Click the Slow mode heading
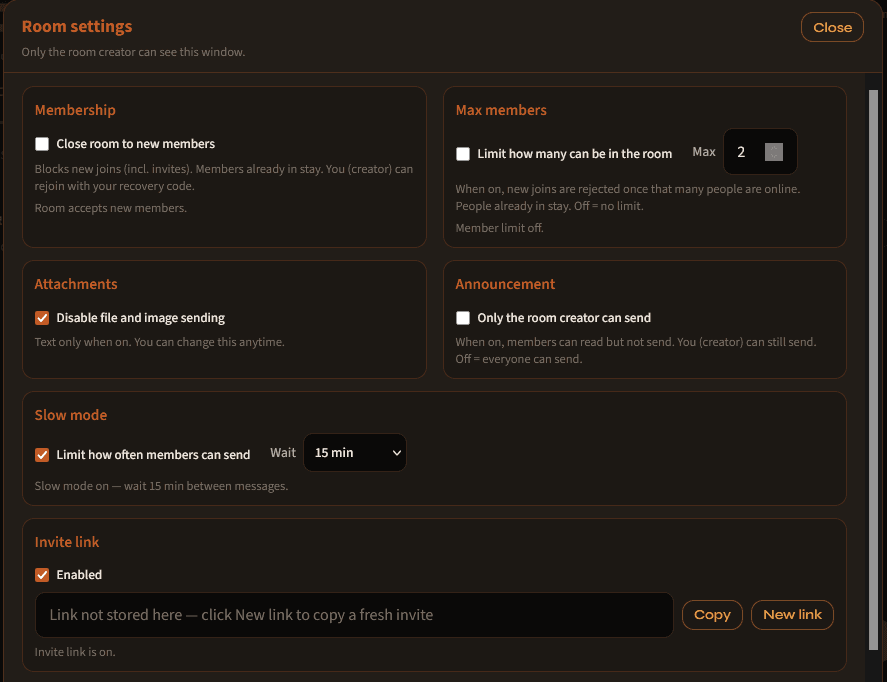The image size is (887, 682). (71, 415)
